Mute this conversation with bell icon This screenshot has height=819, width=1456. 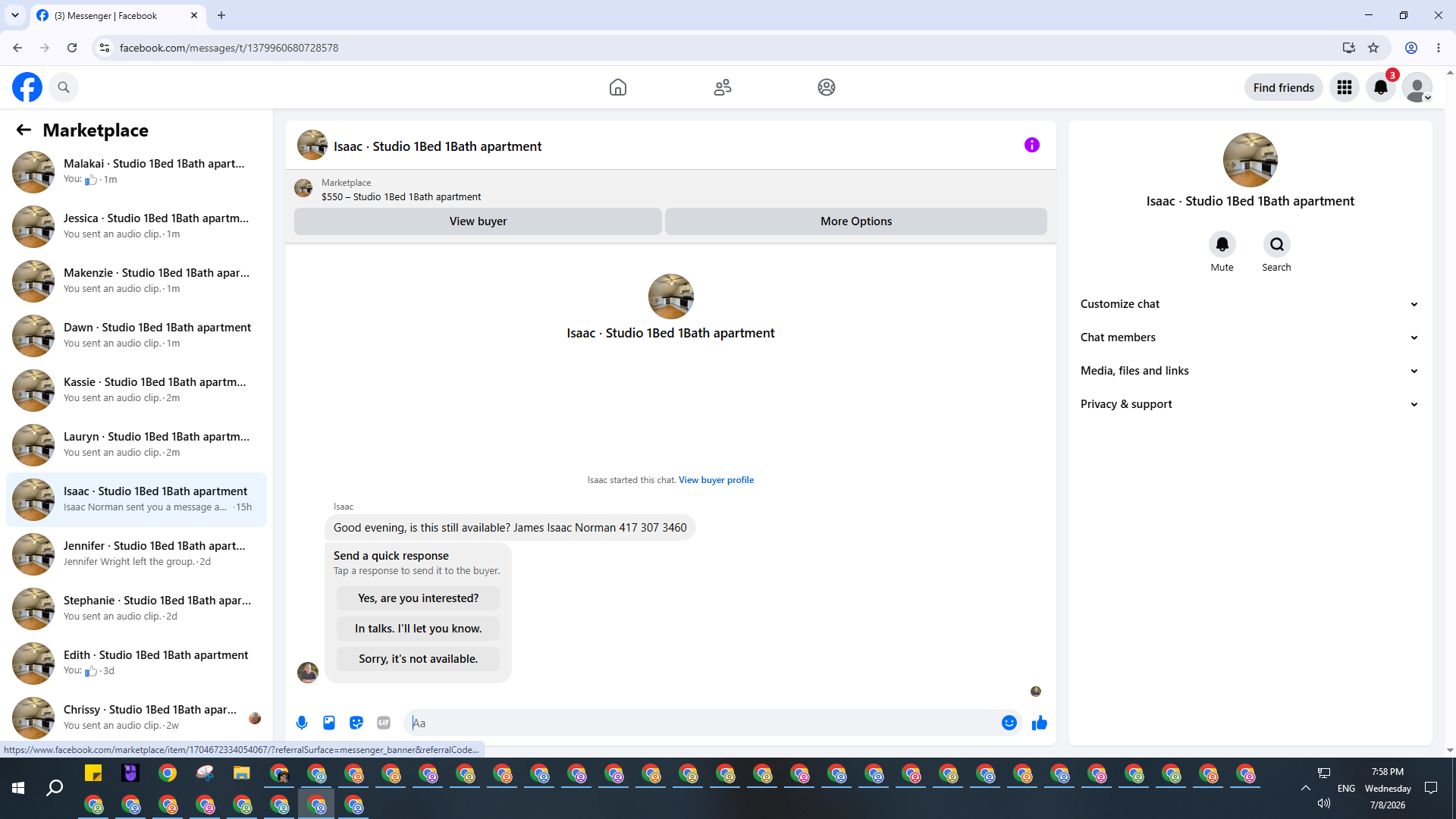tap(1222, 244)
